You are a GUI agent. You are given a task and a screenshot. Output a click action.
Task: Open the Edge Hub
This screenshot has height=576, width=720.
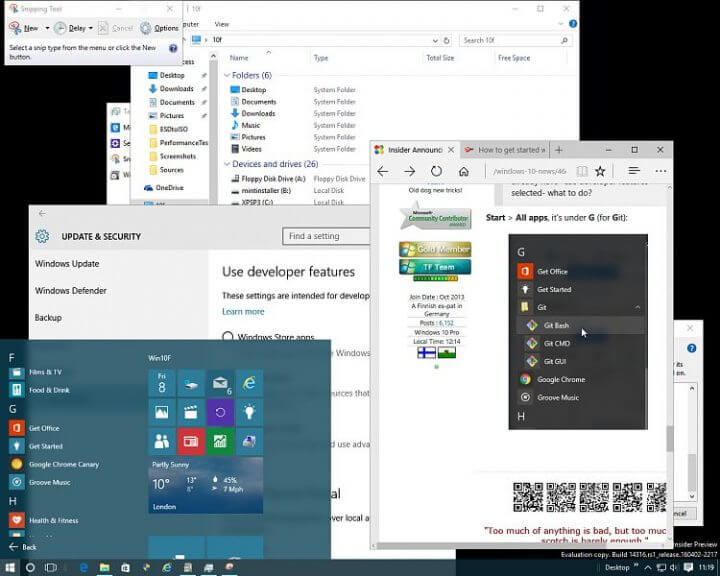(634, 171)
